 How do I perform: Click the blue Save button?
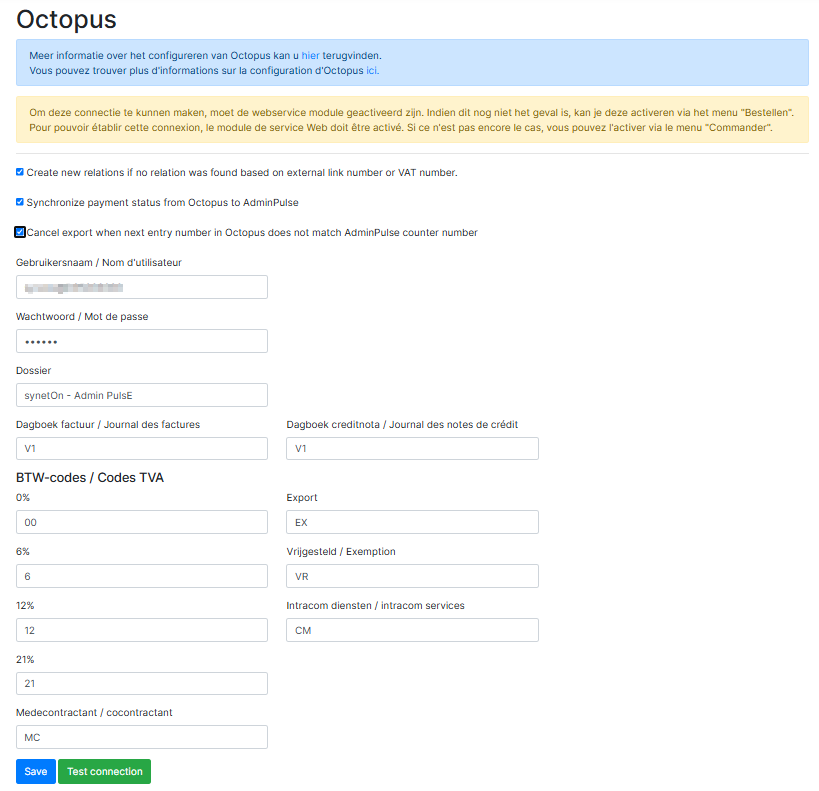point(36,771)
